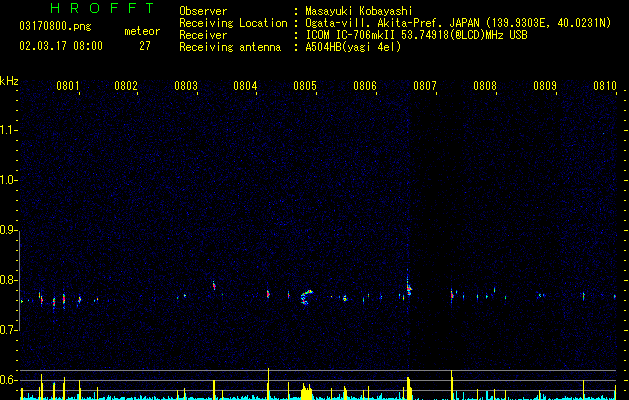Screen dimensions: 629x400
Task: Click the meteor label
Action: coord(142,31)
